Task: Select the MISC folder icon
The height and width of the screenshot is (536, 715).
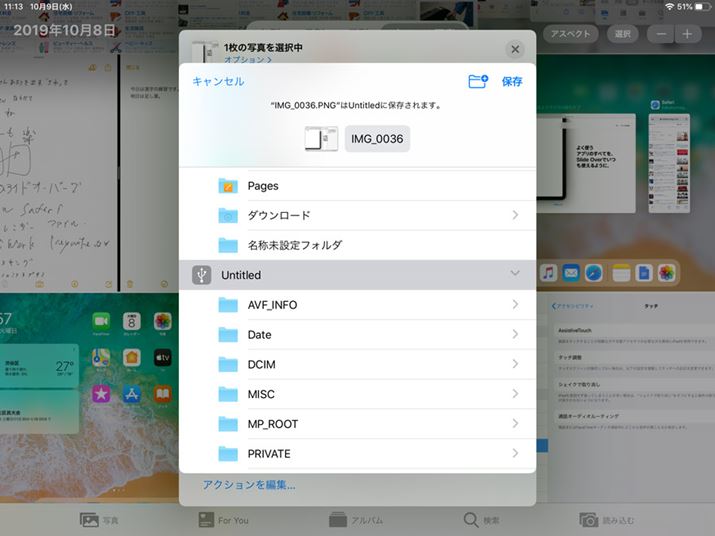Action: (x=228, y=395)
